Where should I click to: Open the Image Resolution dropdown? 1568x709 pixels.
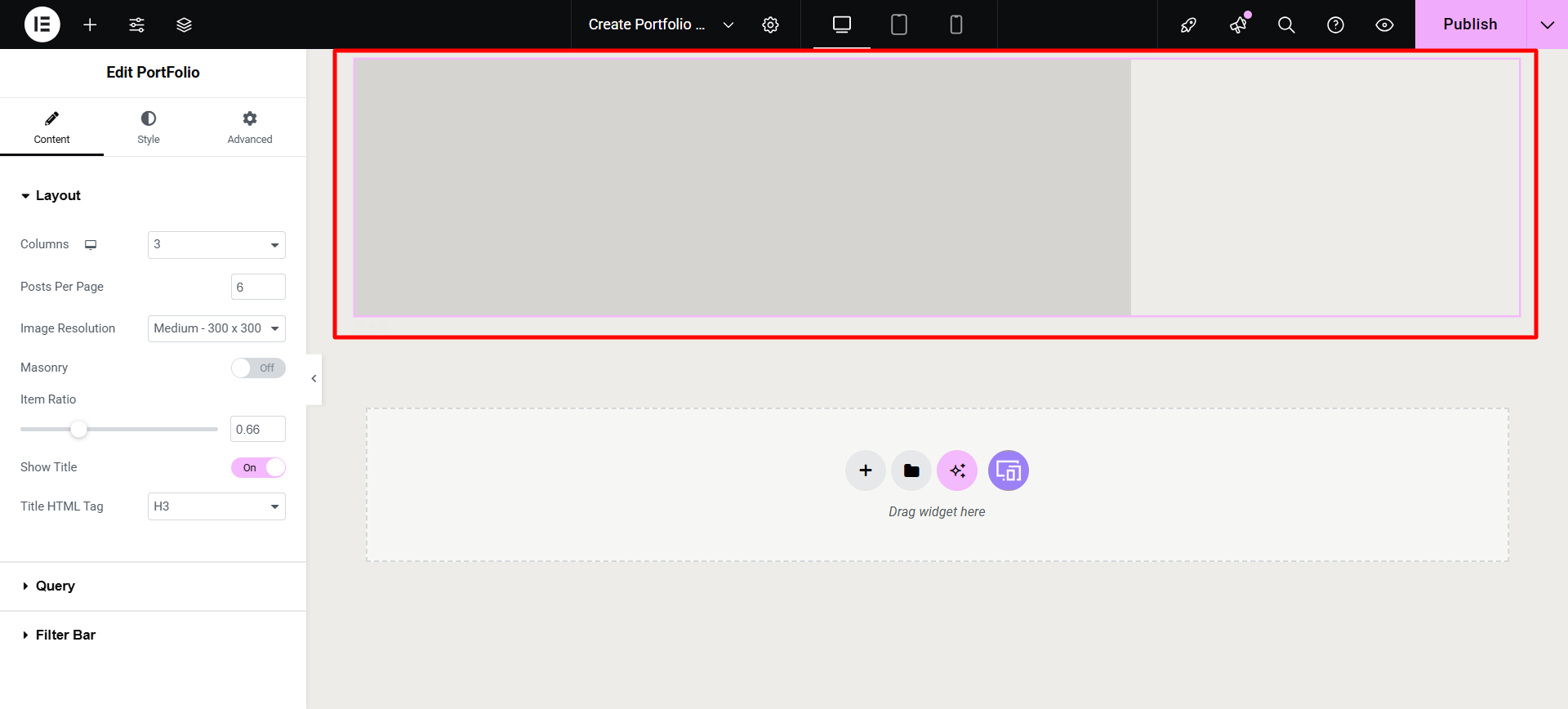click(216, 328)
